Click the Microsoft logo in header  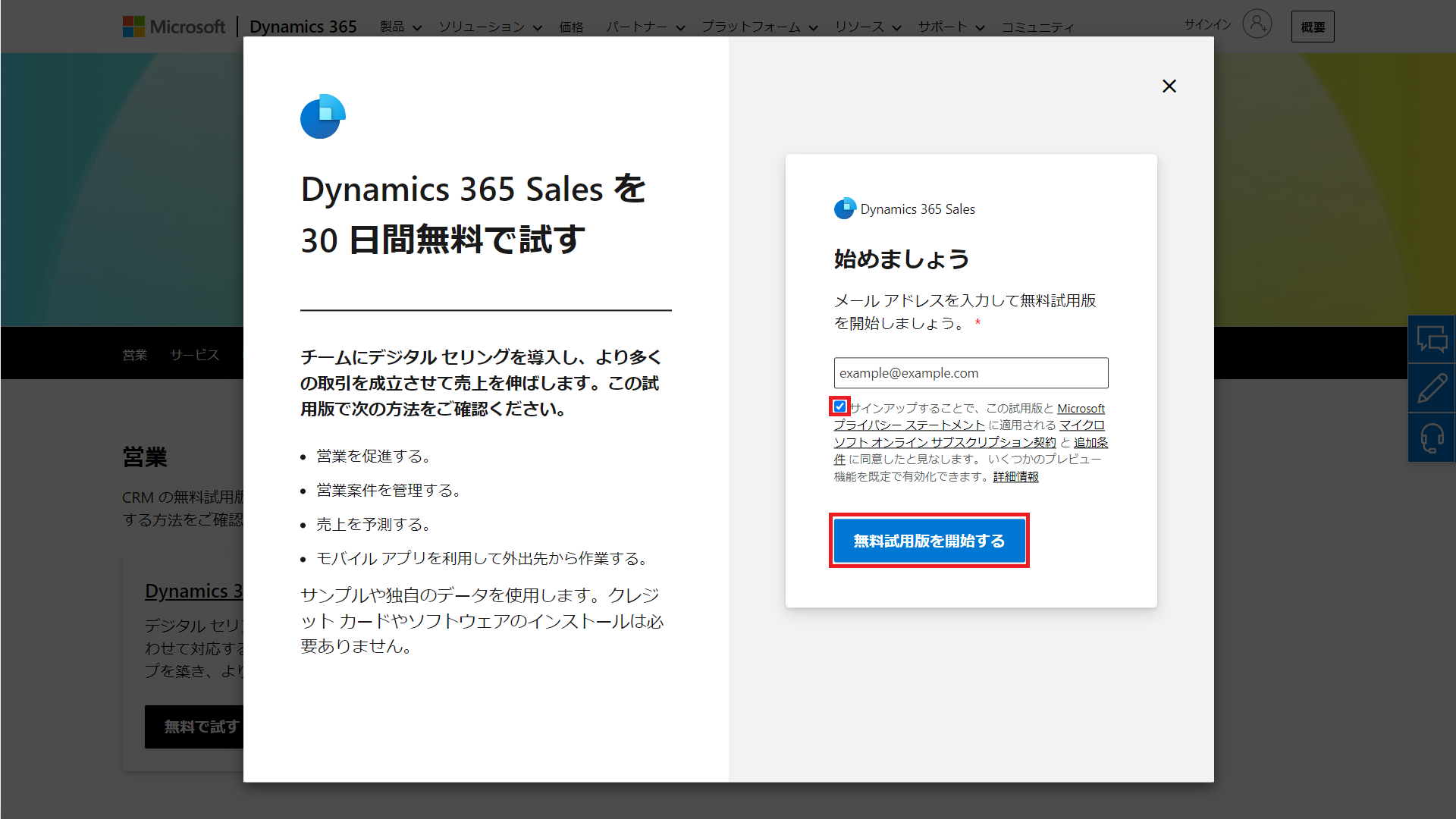[x=174, y=27]
